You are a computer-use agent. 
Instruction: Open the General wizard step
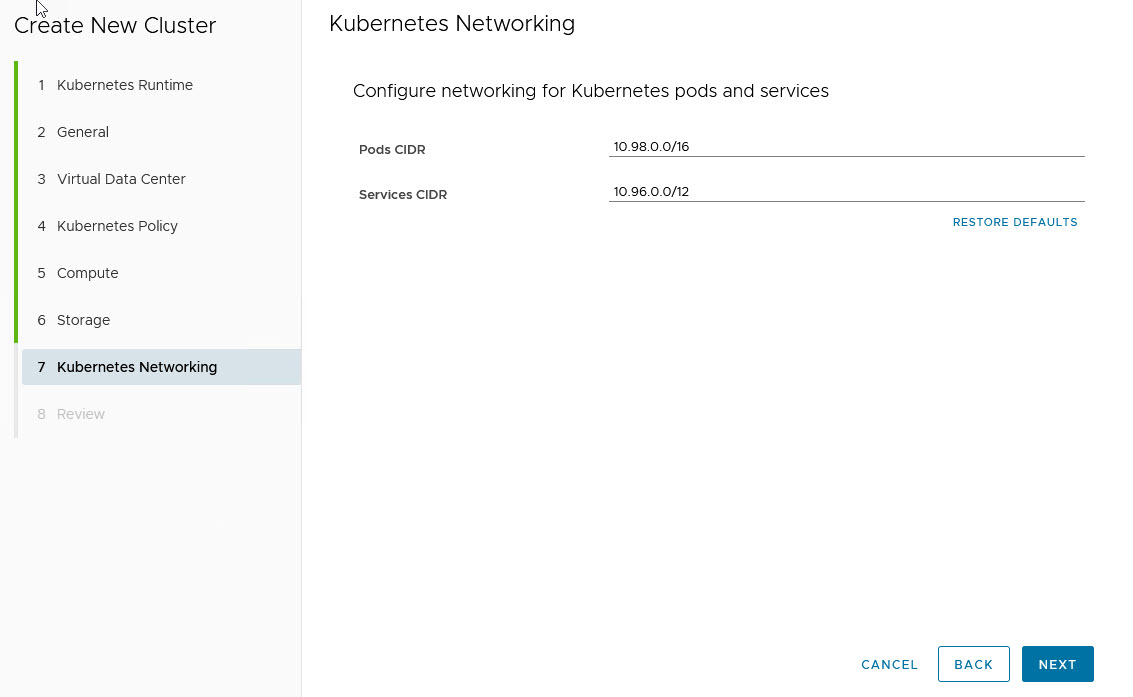83,132
